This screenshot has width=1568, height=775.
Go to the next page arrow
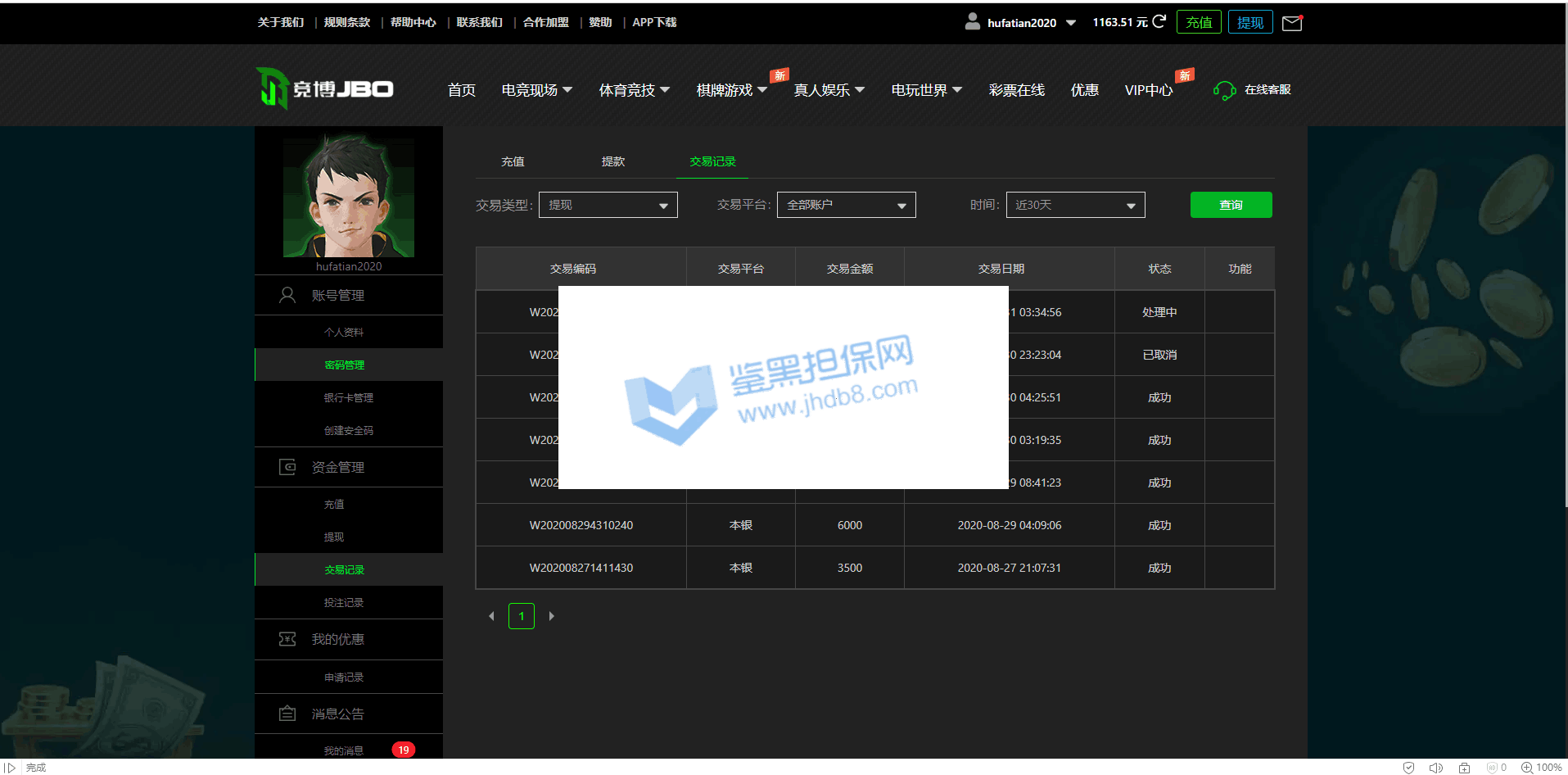[551, 616]
